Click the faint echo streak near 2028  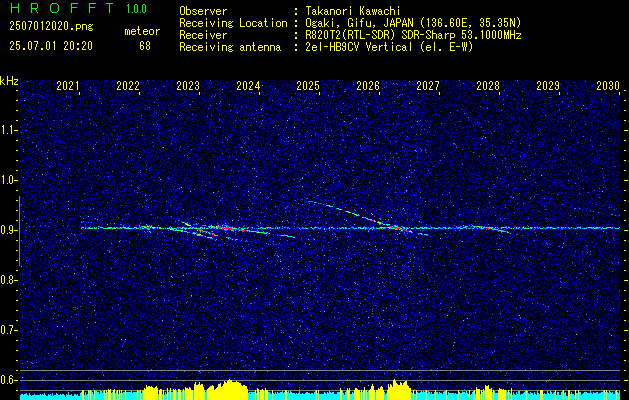(493, 229)
